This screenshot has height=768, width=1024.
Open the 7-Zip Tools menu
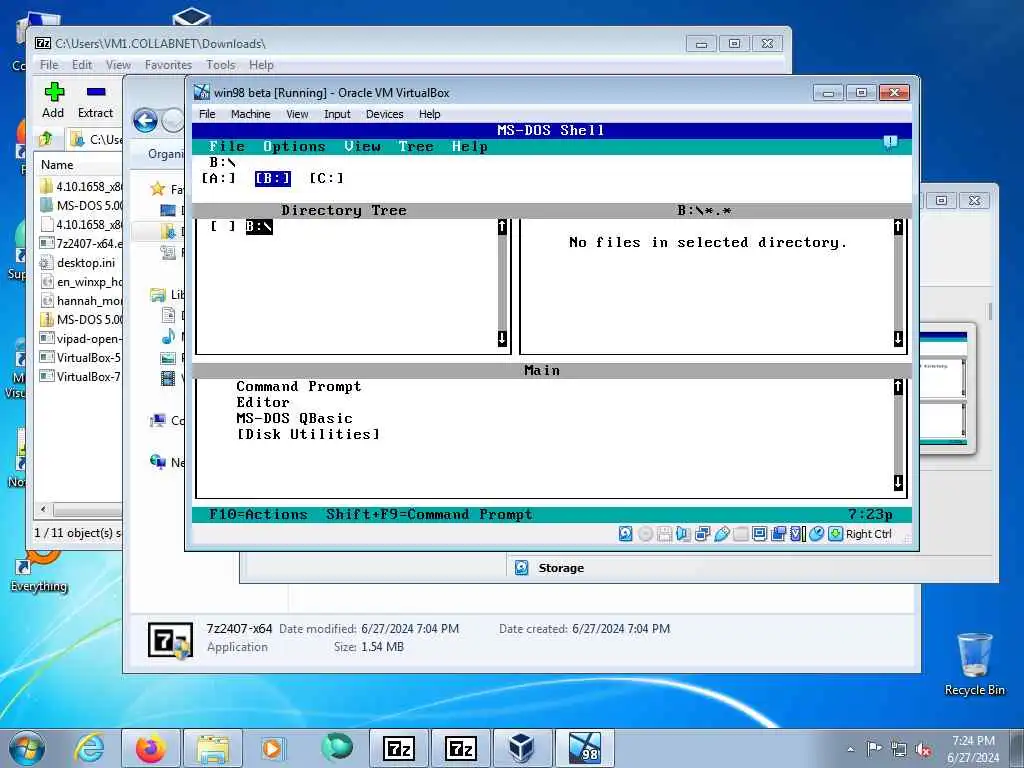pyautogui.click(x=220, y=65)
